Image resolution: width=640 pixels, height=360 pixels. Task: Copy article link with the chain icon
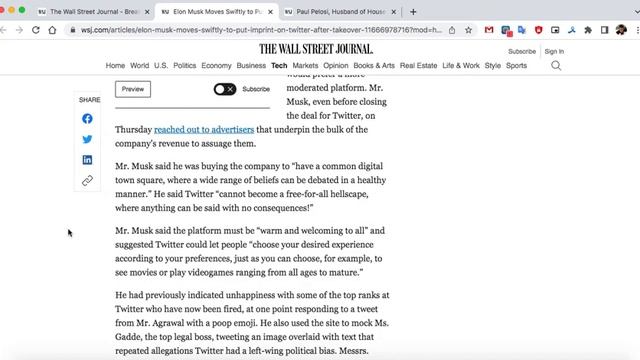pyautogui.click(x=87, y=180)
